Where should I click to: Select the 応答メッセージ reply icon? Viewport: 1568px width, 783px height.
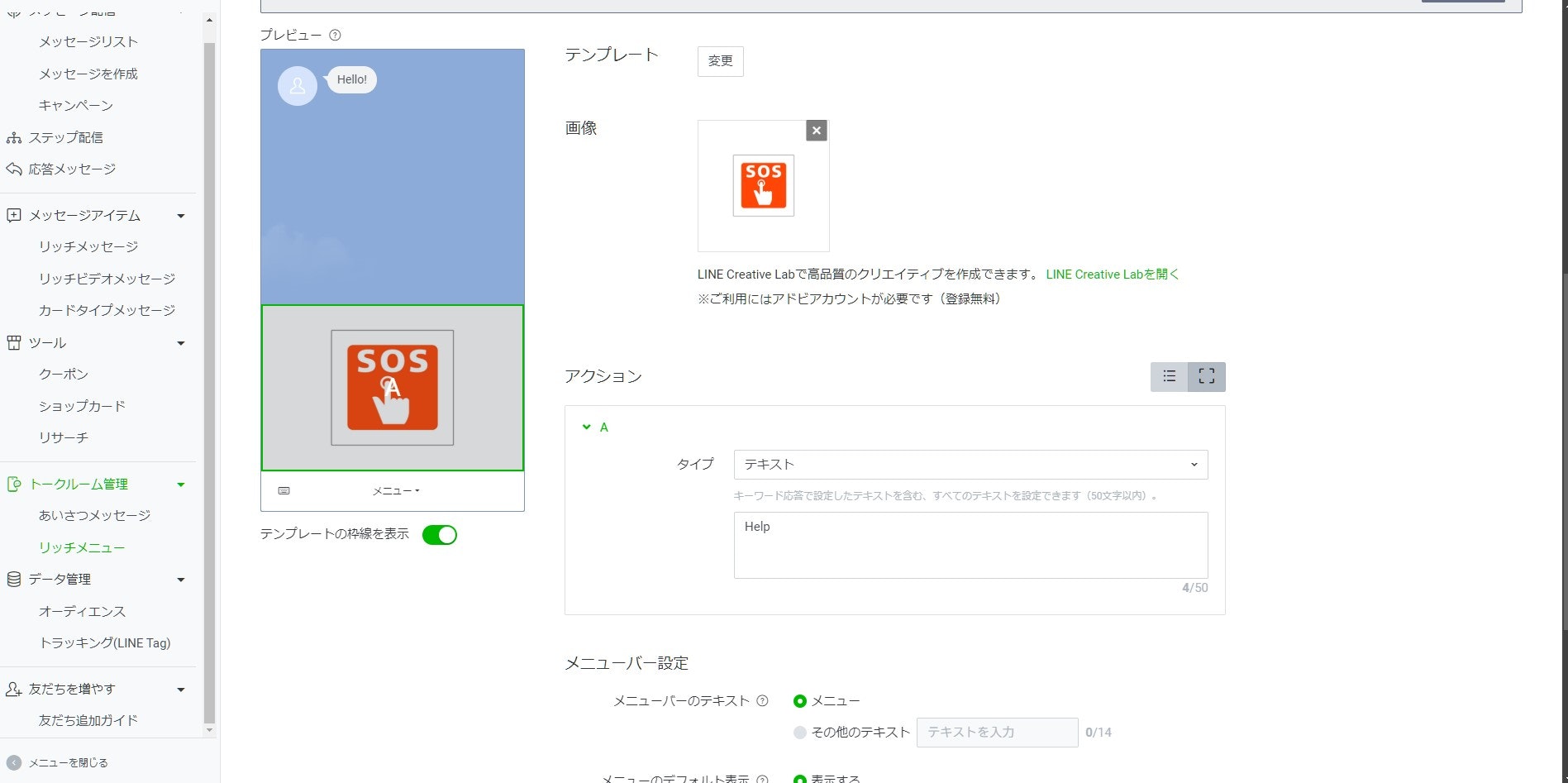(x=14, y=169)
